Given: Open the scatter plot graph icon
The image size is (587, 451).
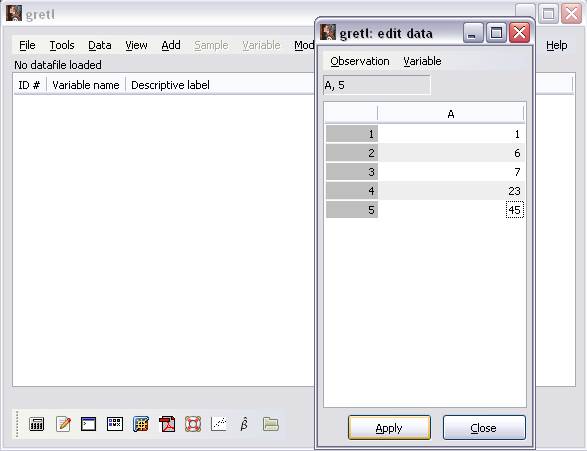Looking at the screenshot, I should pyautogui.click(x=219, y=424).
